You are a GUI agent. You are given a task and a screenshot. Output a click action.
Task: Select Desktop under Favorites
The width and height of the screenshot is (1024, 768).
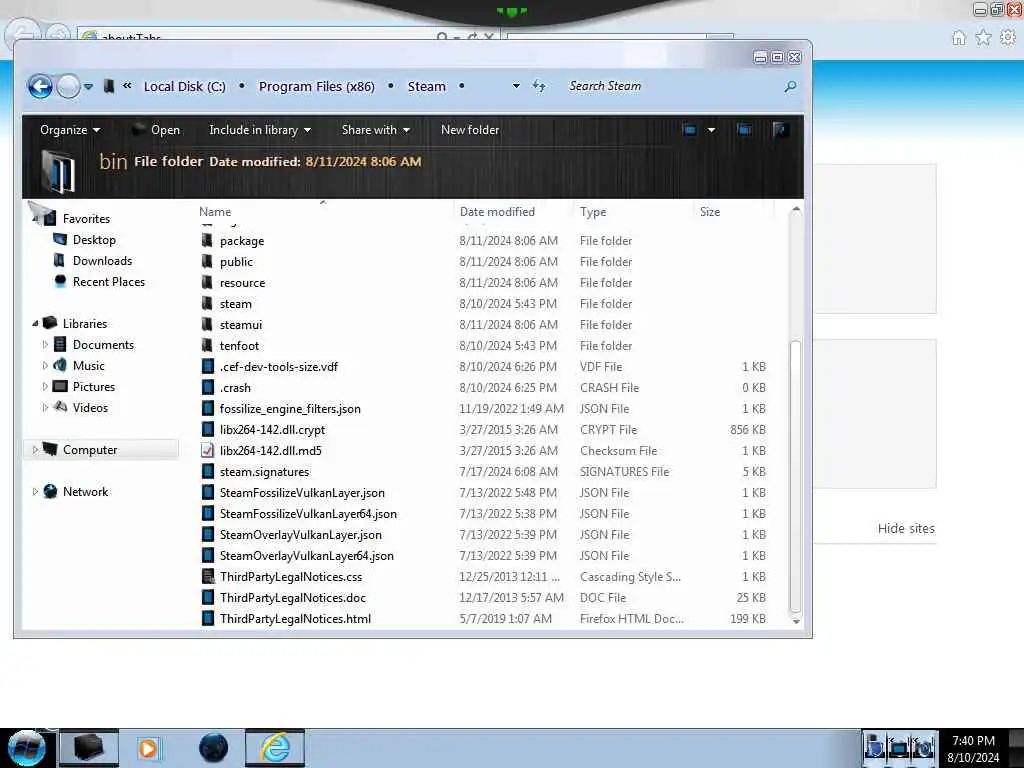click(94, 240)
